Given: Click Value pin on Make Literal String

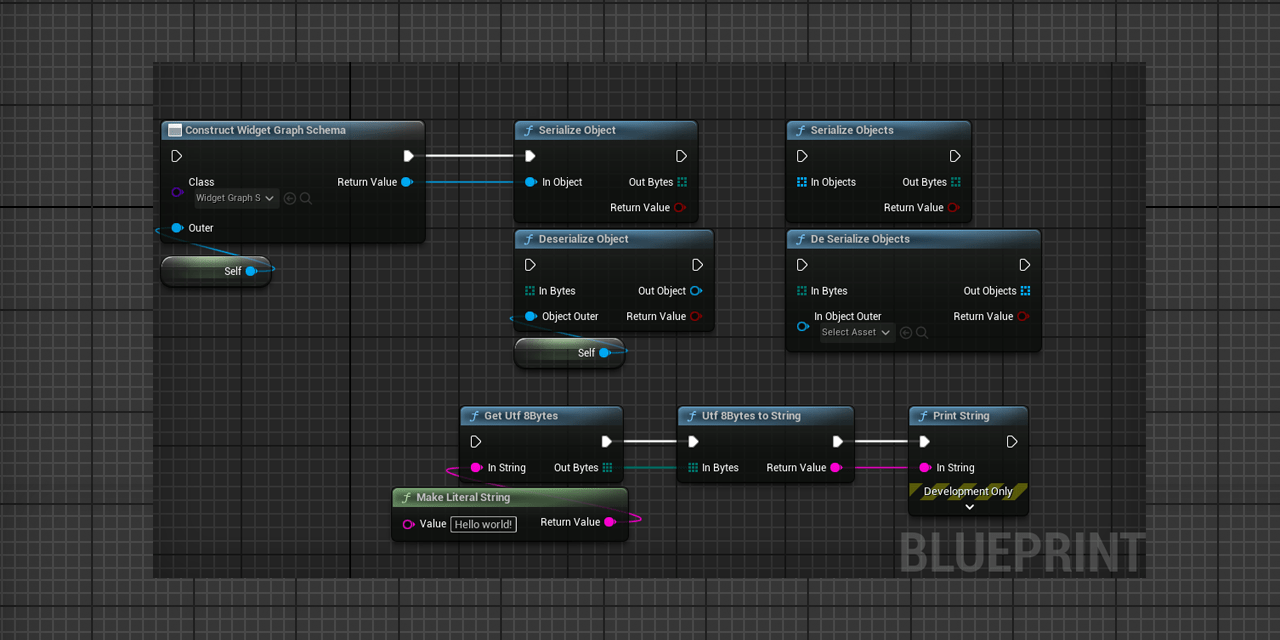Looking at the screenshot, I should 408,524.
